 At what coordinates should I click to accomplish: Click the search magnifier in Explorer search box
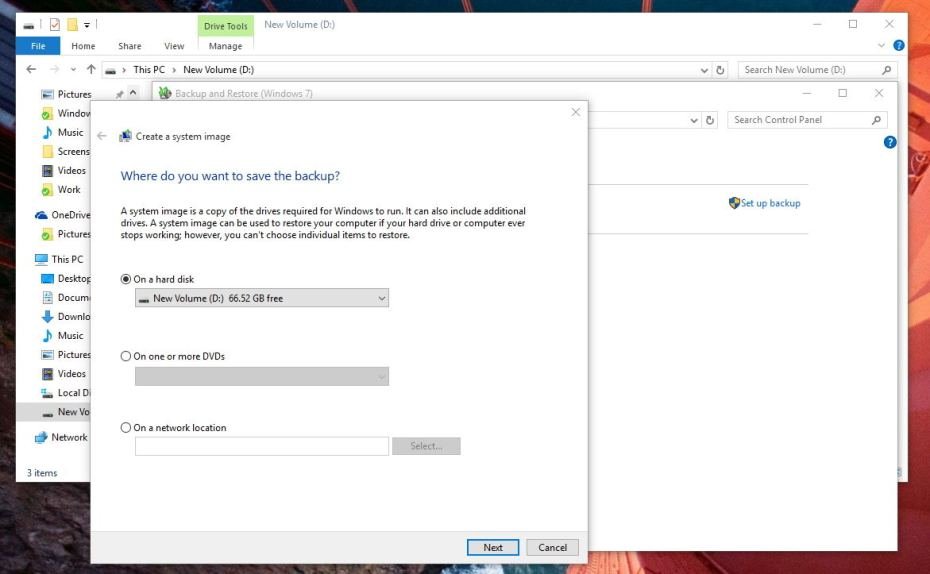886,70
